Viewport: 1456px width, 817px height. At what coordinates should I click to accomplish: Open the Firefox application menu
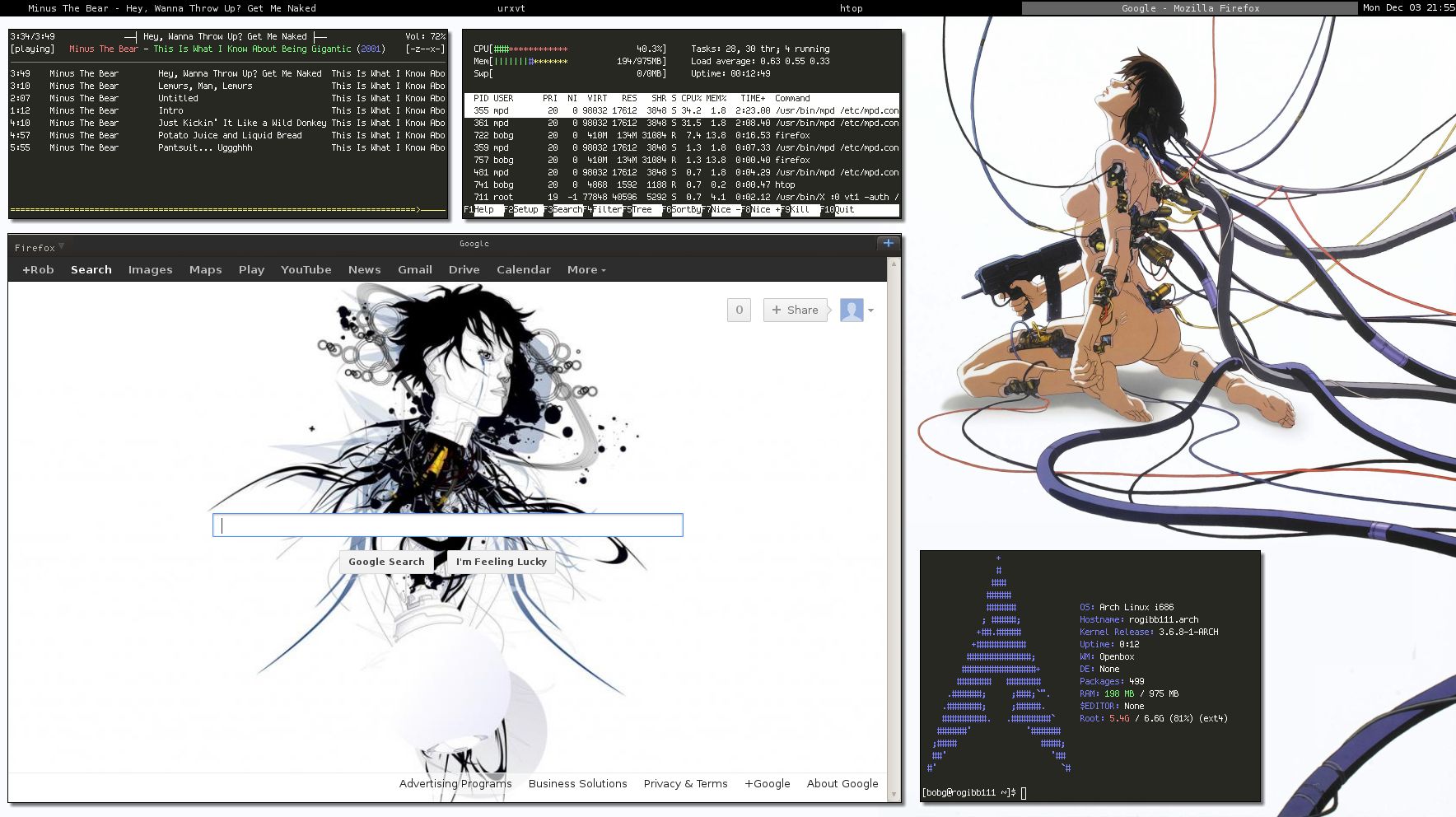pos(37,247)
